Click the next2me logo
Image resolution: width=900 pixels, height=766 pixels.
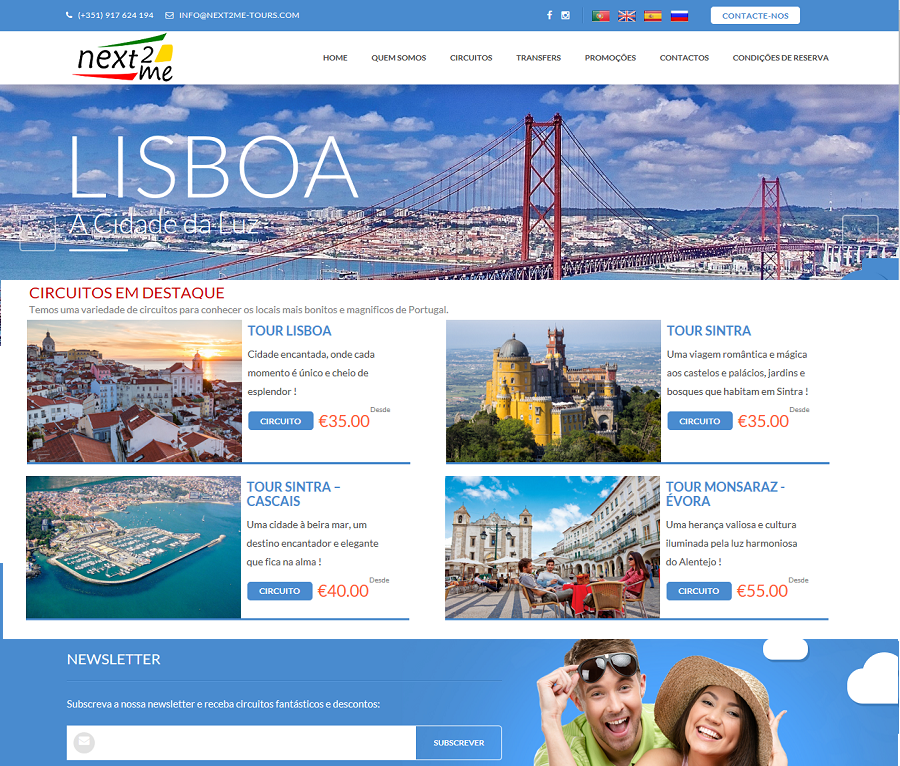coord(124,57)
